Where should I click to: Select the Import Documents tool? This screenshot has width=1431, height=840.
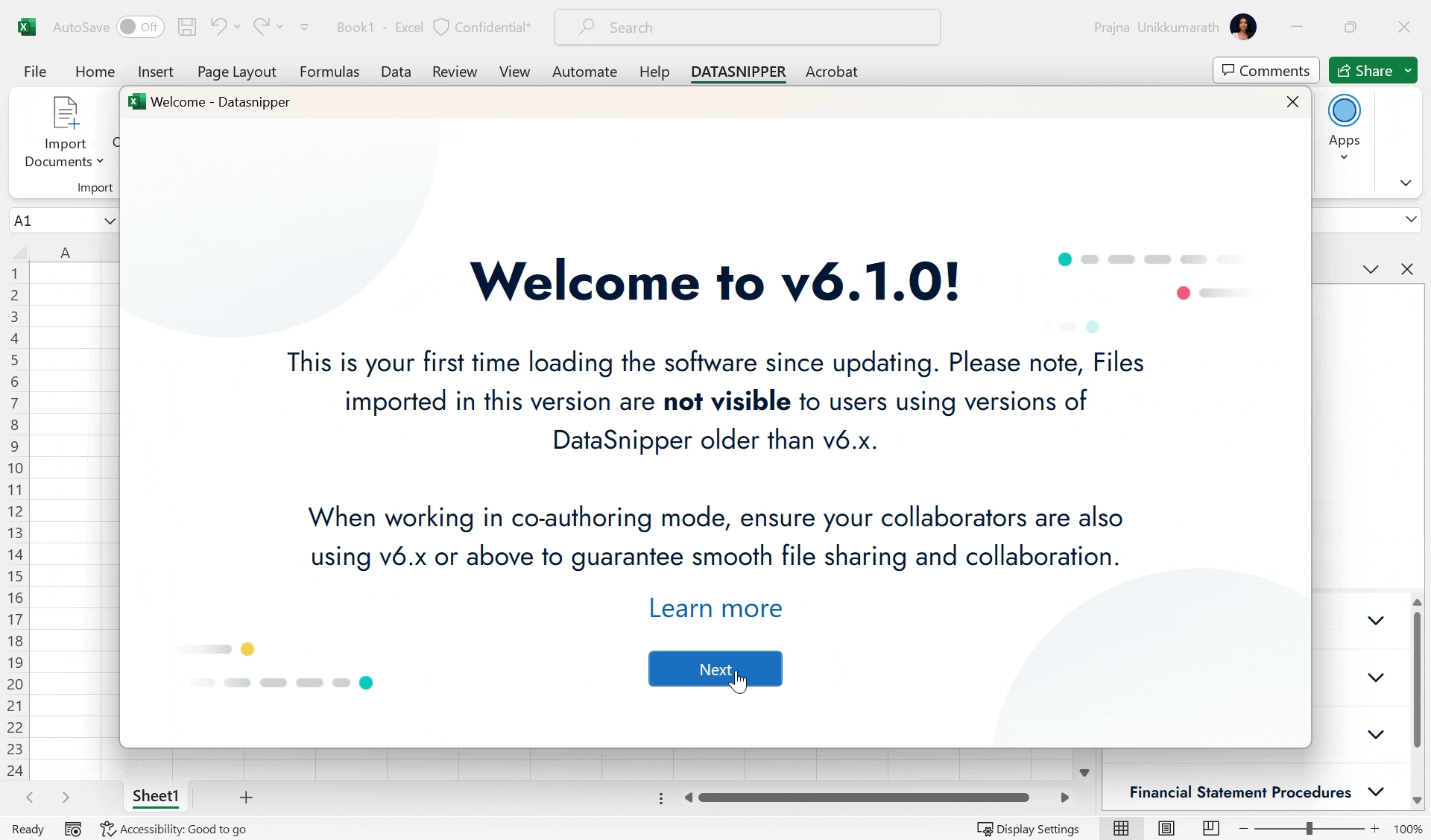tap(64, 133)
